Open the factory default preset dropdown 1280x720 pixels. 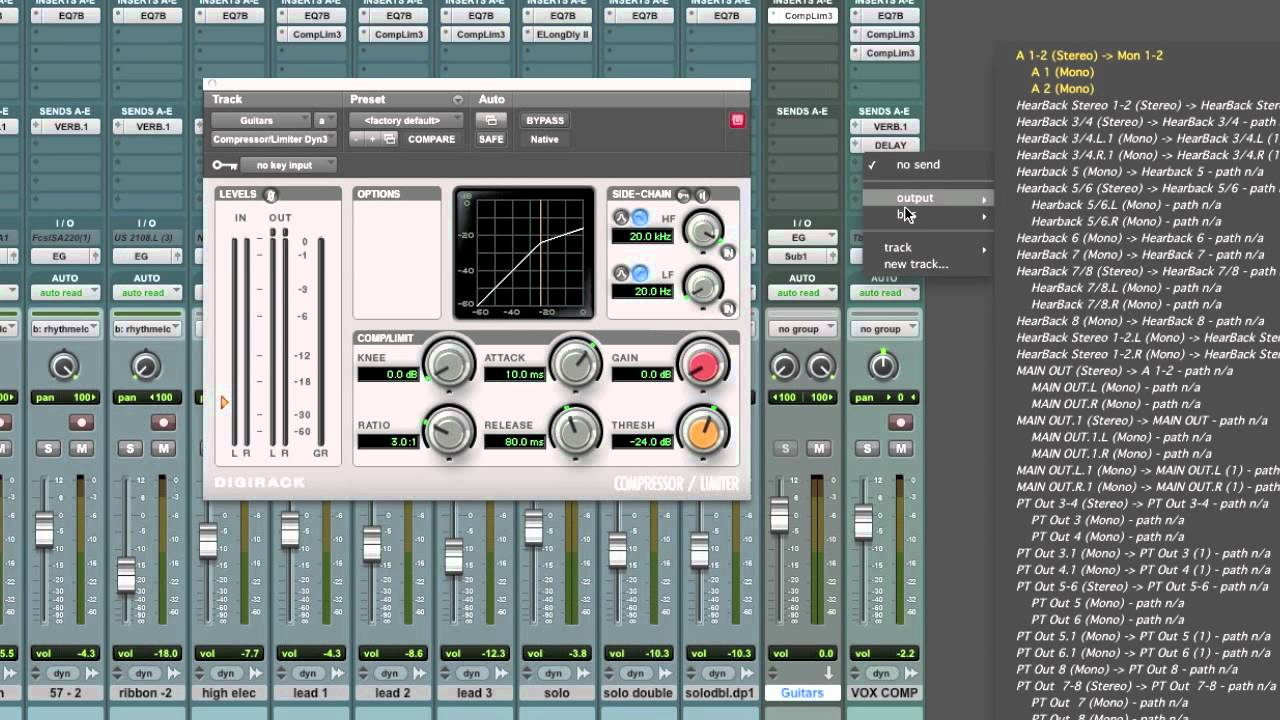click(407, 120)
